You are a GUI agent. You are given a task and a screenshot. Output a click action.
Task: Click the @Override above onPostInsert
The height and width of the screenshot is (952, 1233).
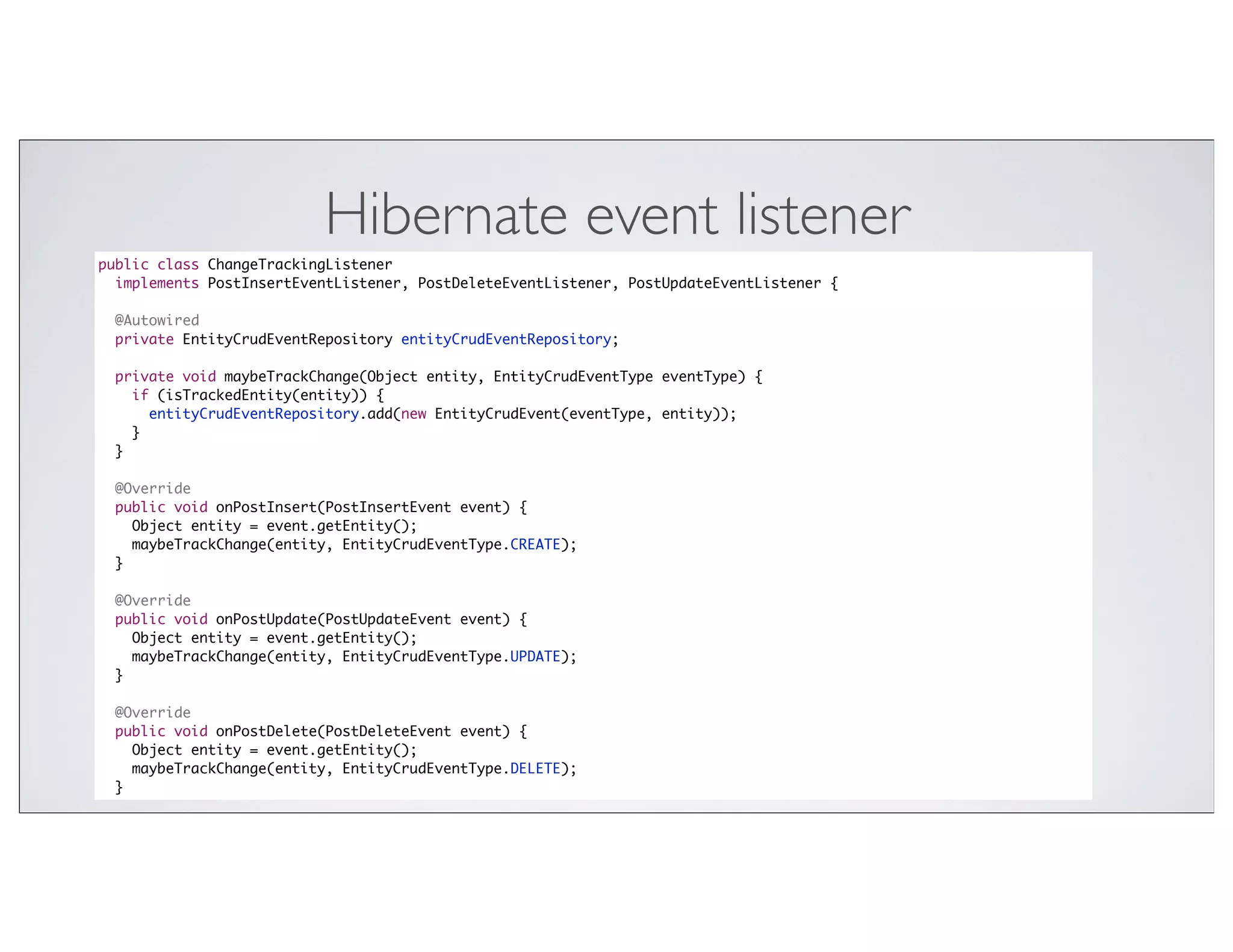pos(152,489)
